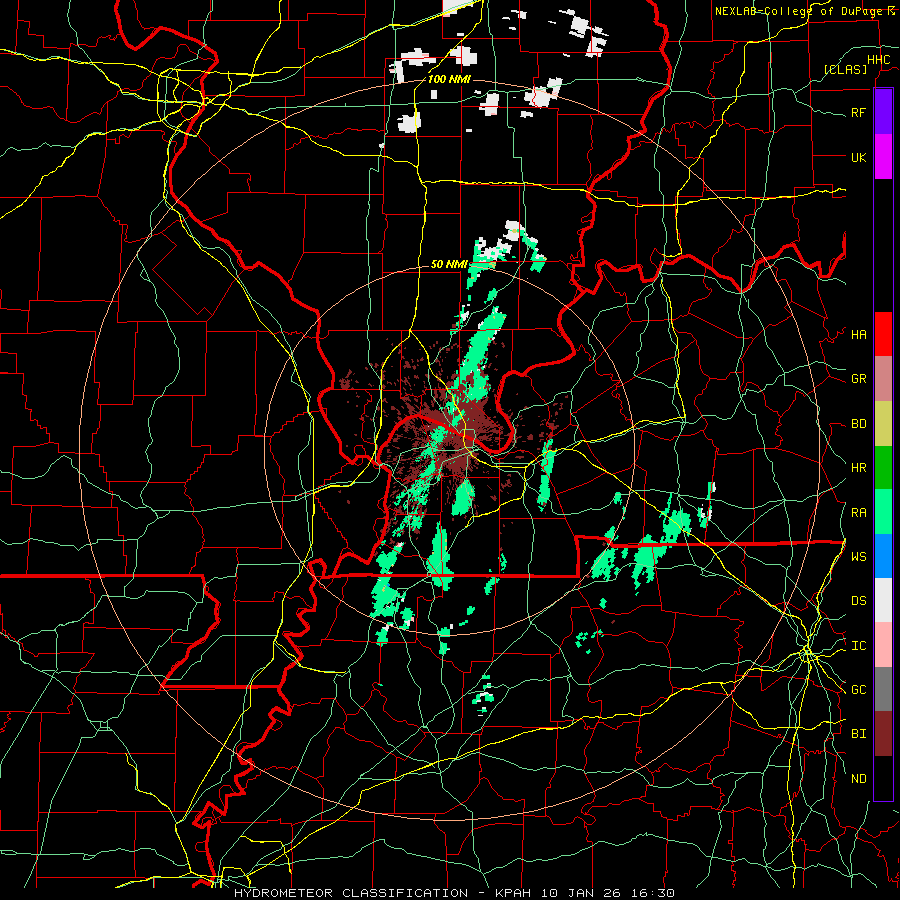
Task: Click the IC legend label
Action: click(858, 646)
